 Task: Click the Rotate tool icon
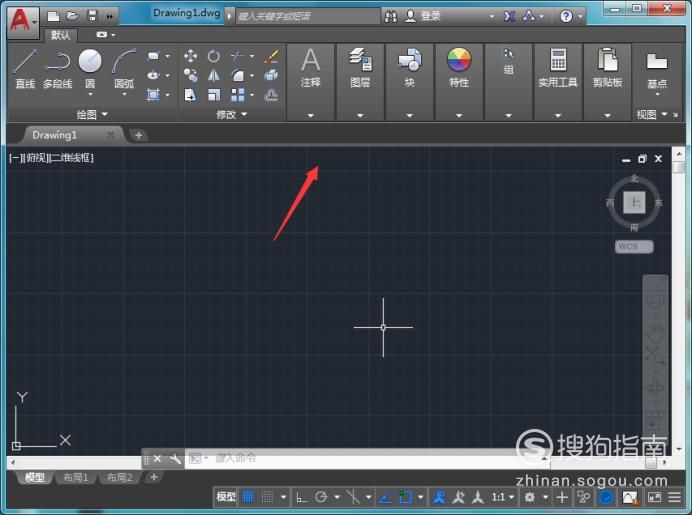click(x=214, y=56)
